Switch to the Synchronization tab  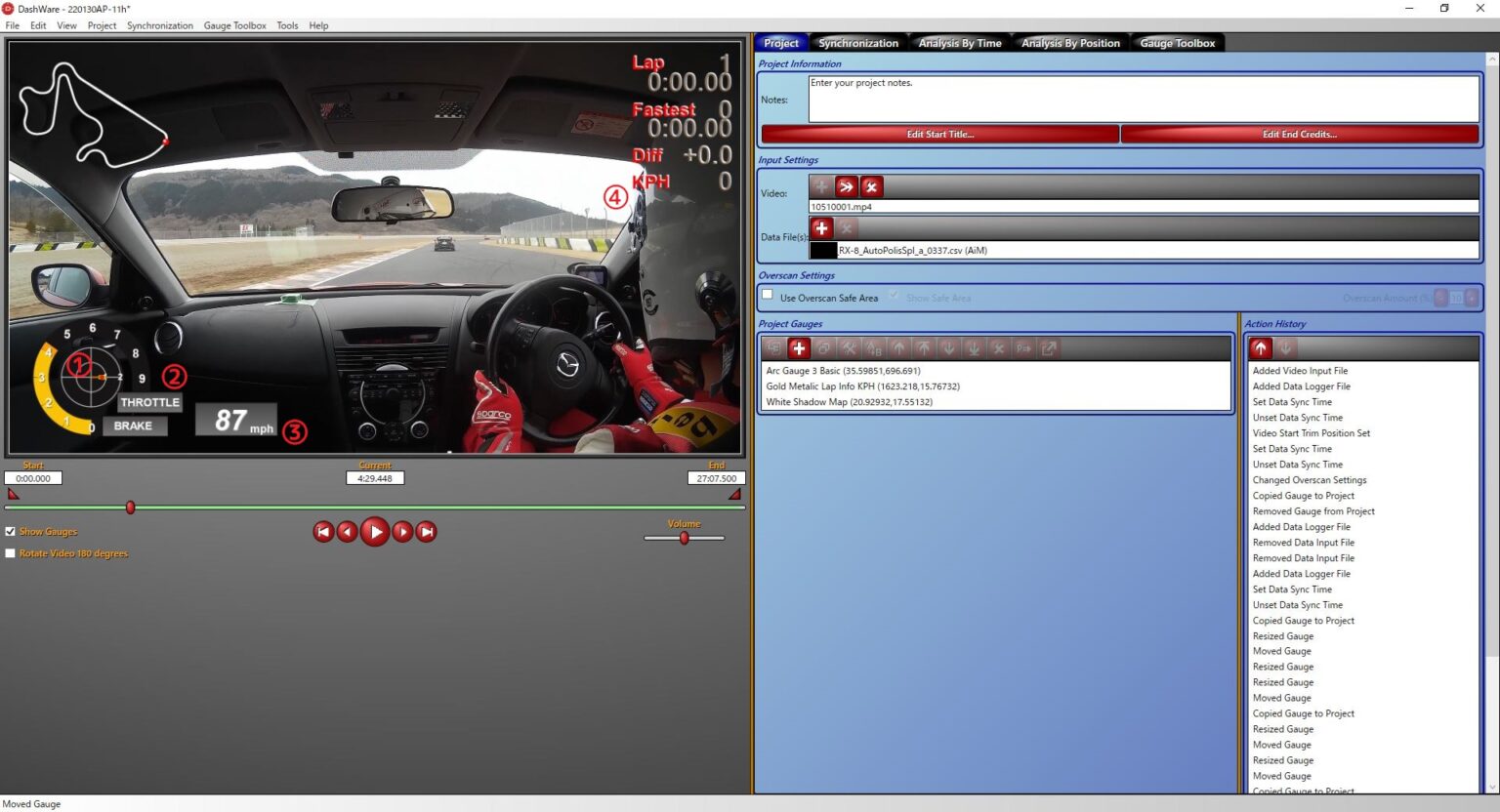coord(857,42)
